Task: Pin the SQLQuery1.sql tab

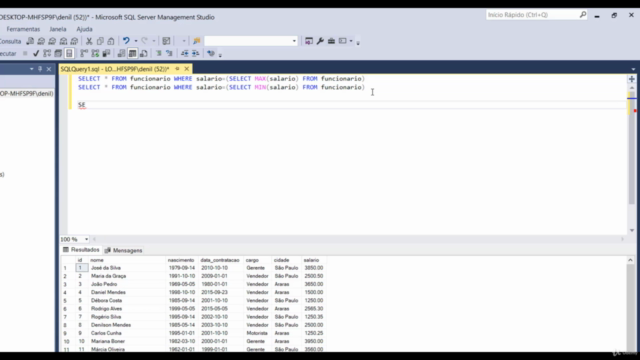Action: pyautogui.click(x=177, y=69)
